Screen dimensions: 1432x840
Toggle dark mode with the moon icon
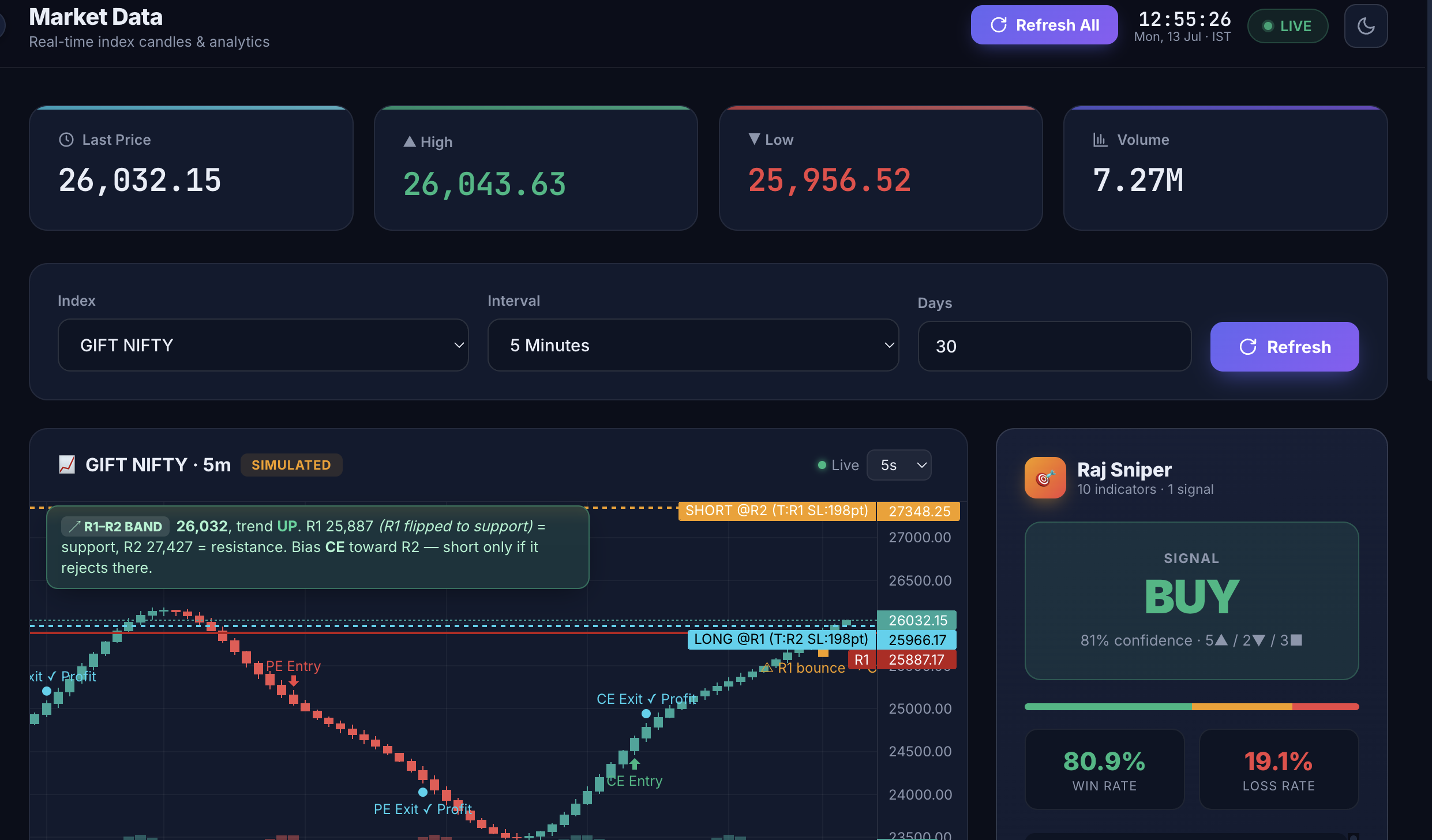coord(1366,25)
